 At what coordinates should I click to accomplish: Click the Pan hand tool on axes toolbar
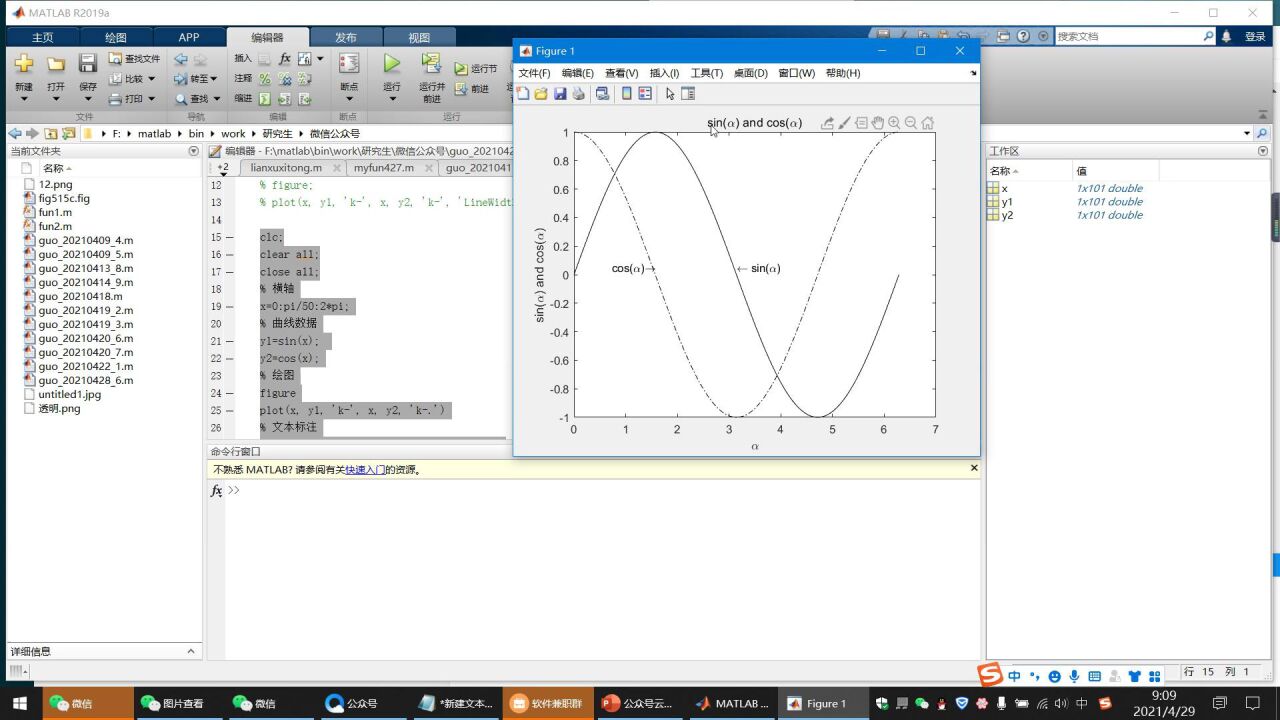tap(877, 123)
